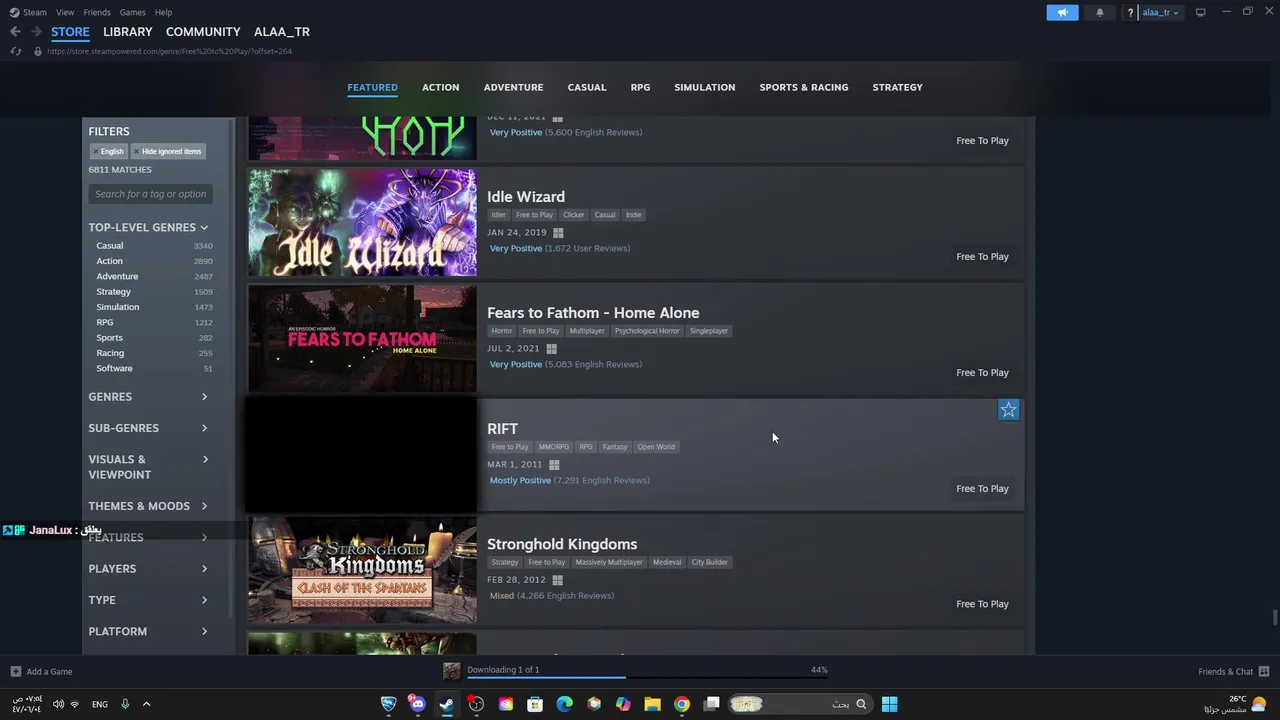Image resolution: width=1280 pixels, height=720 pixels.
Task: Select the STRATEGY genre tab
Action: tap(897, 87)
